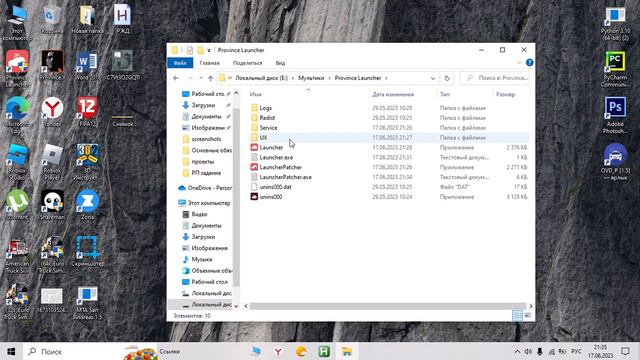Open the Quick Access Toolbar dropdown
640x360 pixels.
point(209,50)
